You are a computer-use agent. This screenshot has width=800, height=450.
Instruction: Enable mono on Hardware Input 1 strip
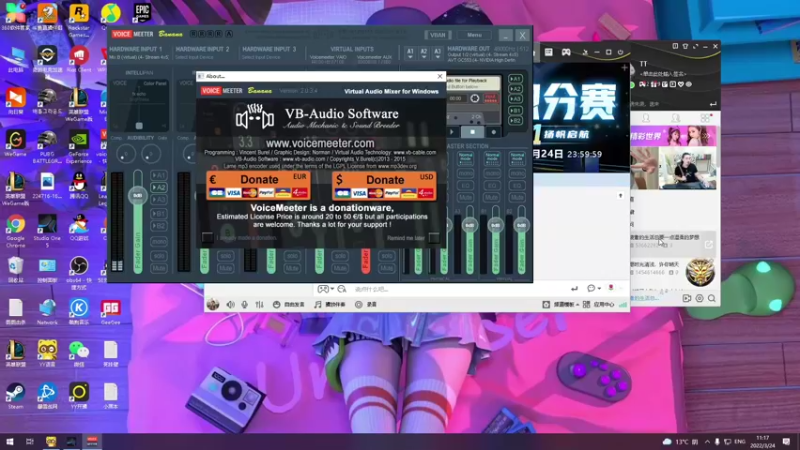(x=159, y=241)
